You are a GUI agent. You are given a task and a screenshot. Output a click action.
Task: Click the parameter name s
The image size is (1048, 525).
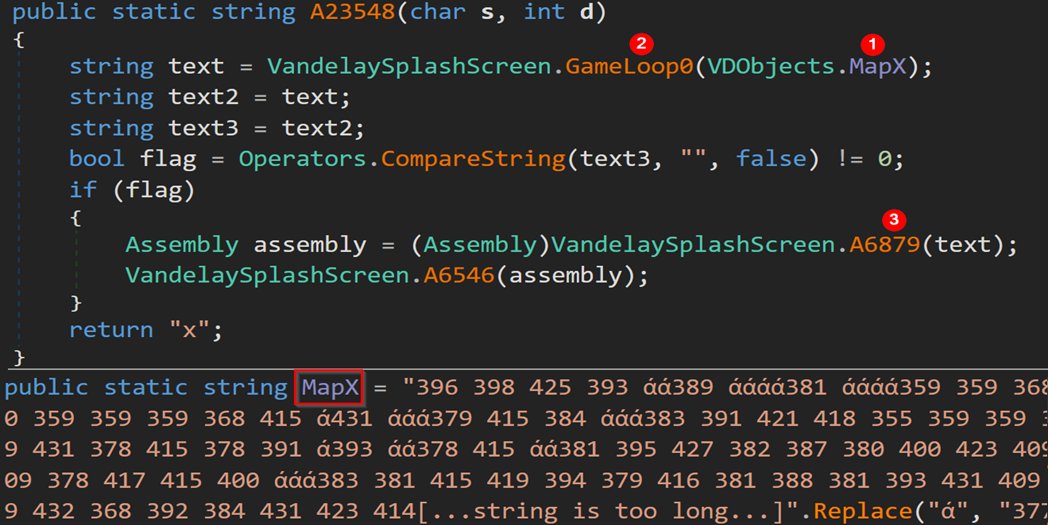487,12
